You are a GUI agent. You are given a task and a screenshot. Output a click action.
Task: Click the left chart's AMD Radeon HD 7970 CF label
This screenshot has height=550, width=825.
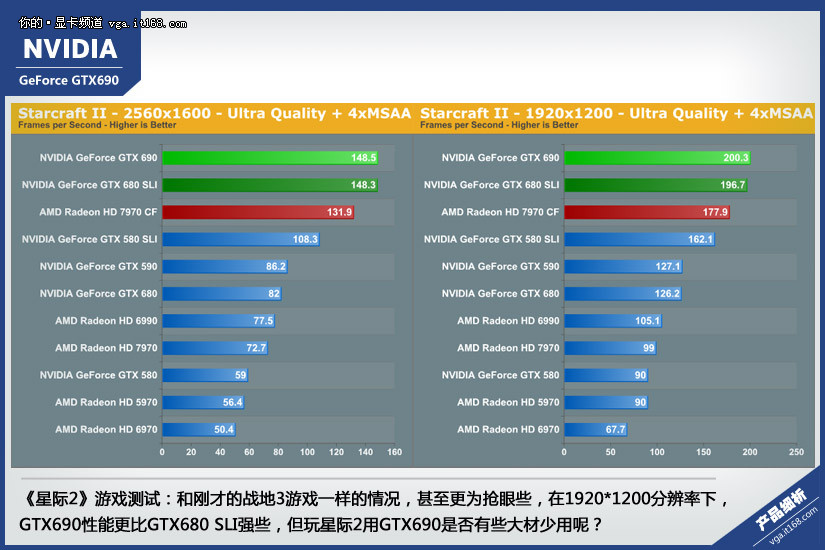[x=98, y=212]
